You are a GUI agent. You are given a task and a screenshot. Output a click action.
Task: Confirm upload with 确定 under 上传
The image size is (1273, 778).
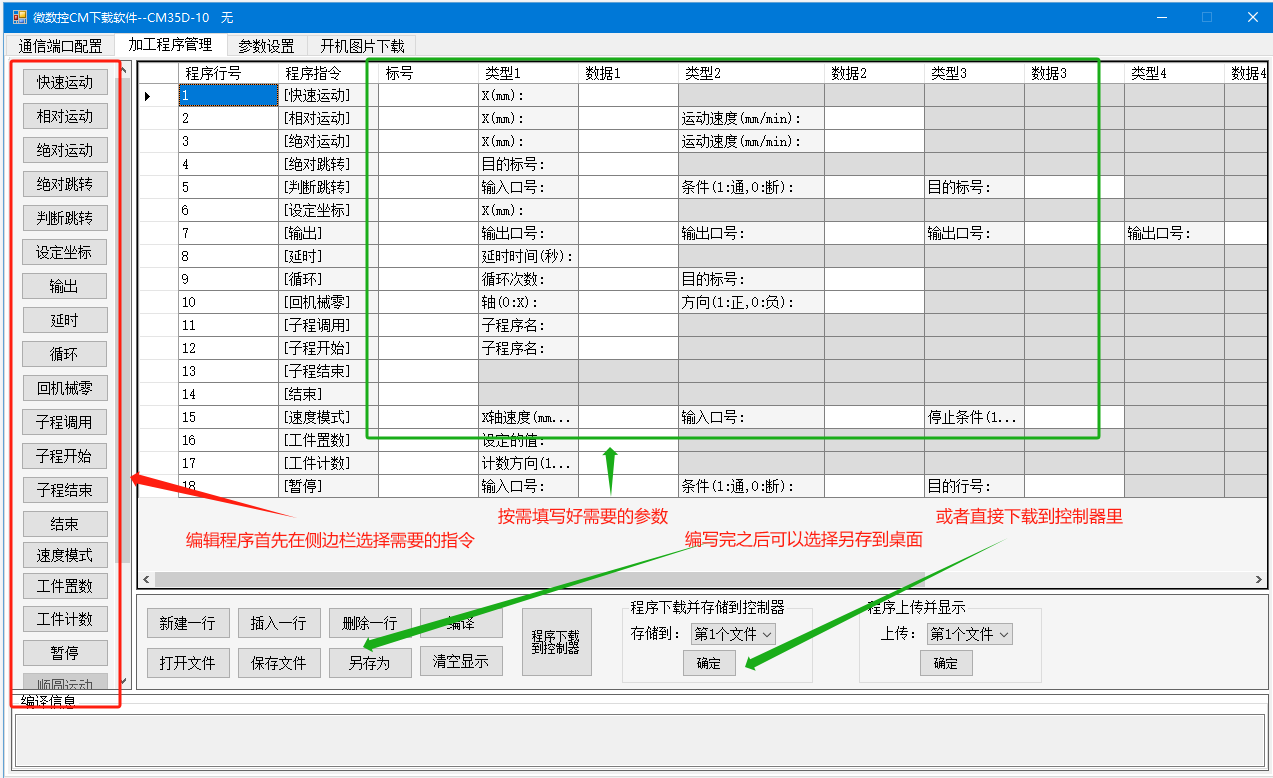coord(946,663)
